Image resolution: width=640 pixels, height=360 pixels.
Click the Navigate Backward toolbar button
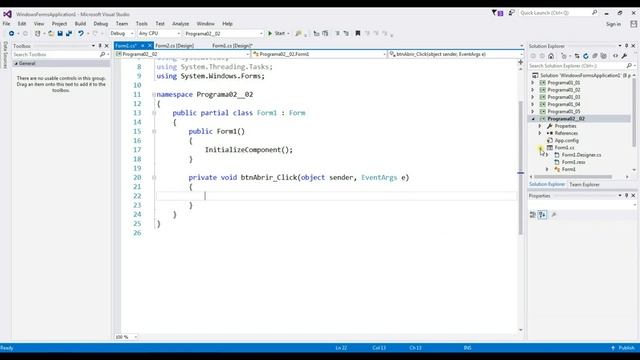(x=11, y=33)
